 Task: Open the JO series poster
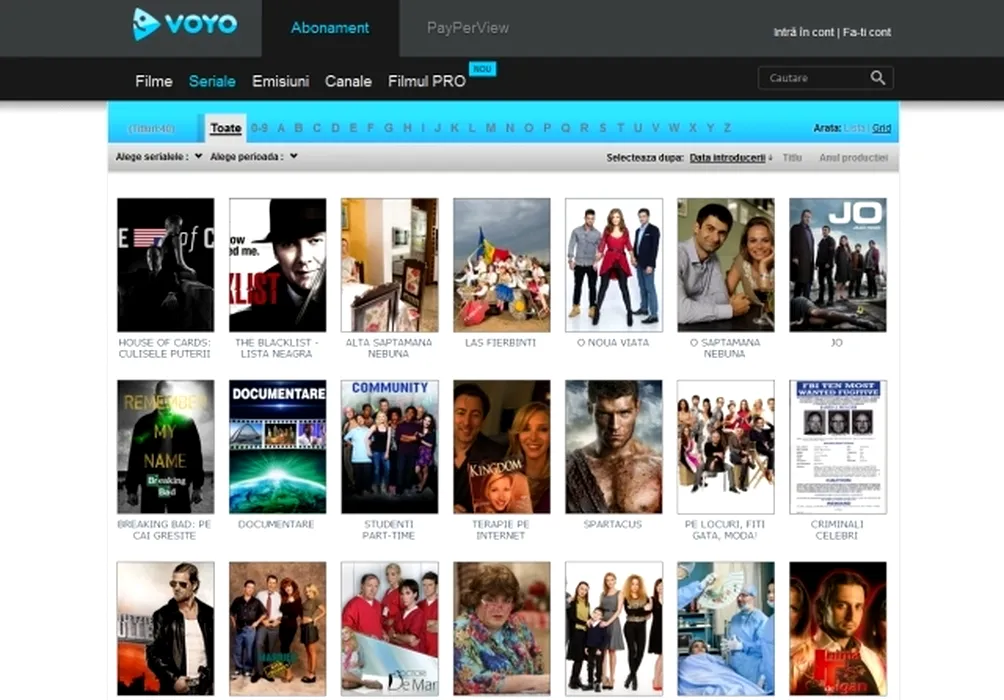838,265
